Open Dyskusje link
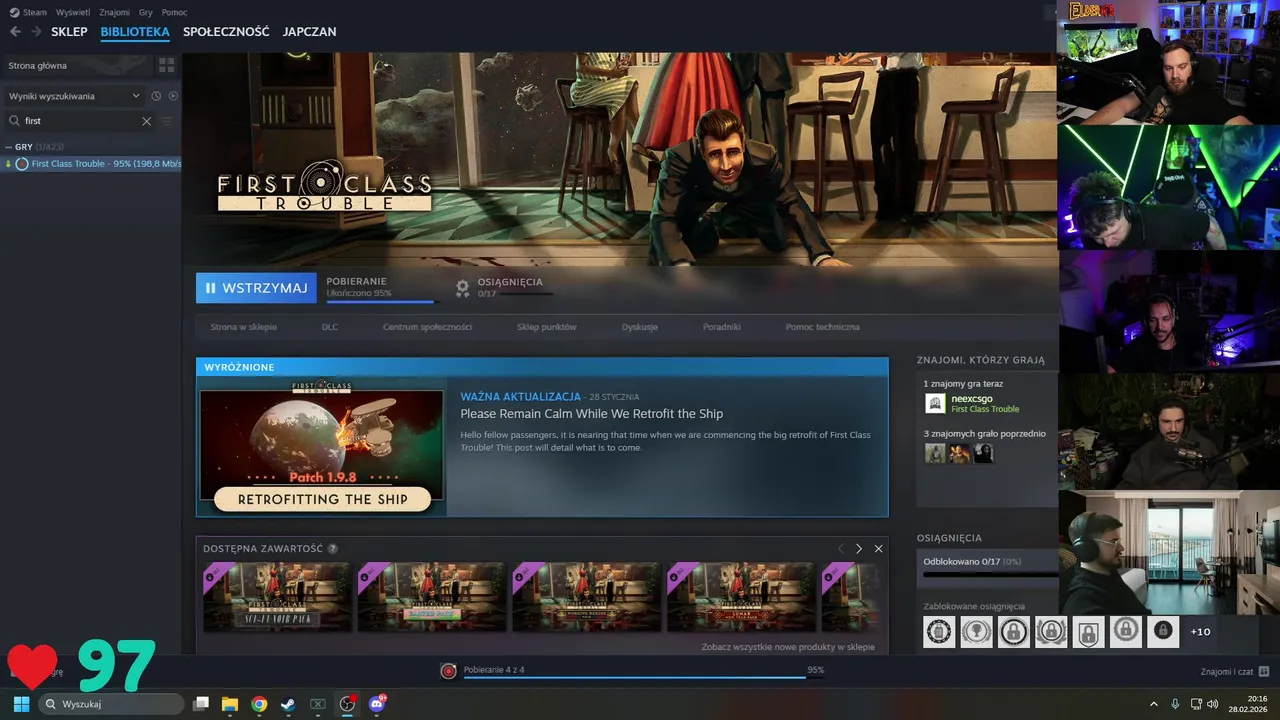The width and height of the screenshot is (1280, 720). point(640,327)
